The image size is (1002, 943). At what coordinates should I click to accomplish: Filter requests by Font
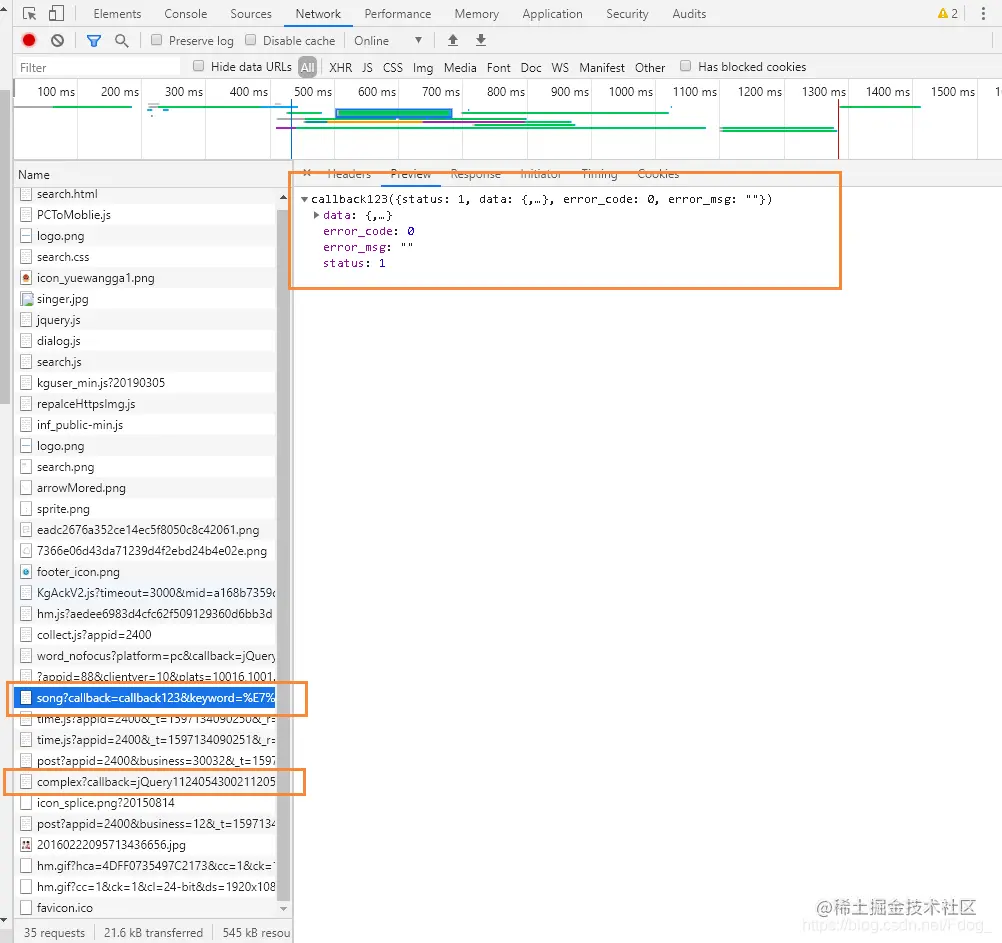[498, 67]
